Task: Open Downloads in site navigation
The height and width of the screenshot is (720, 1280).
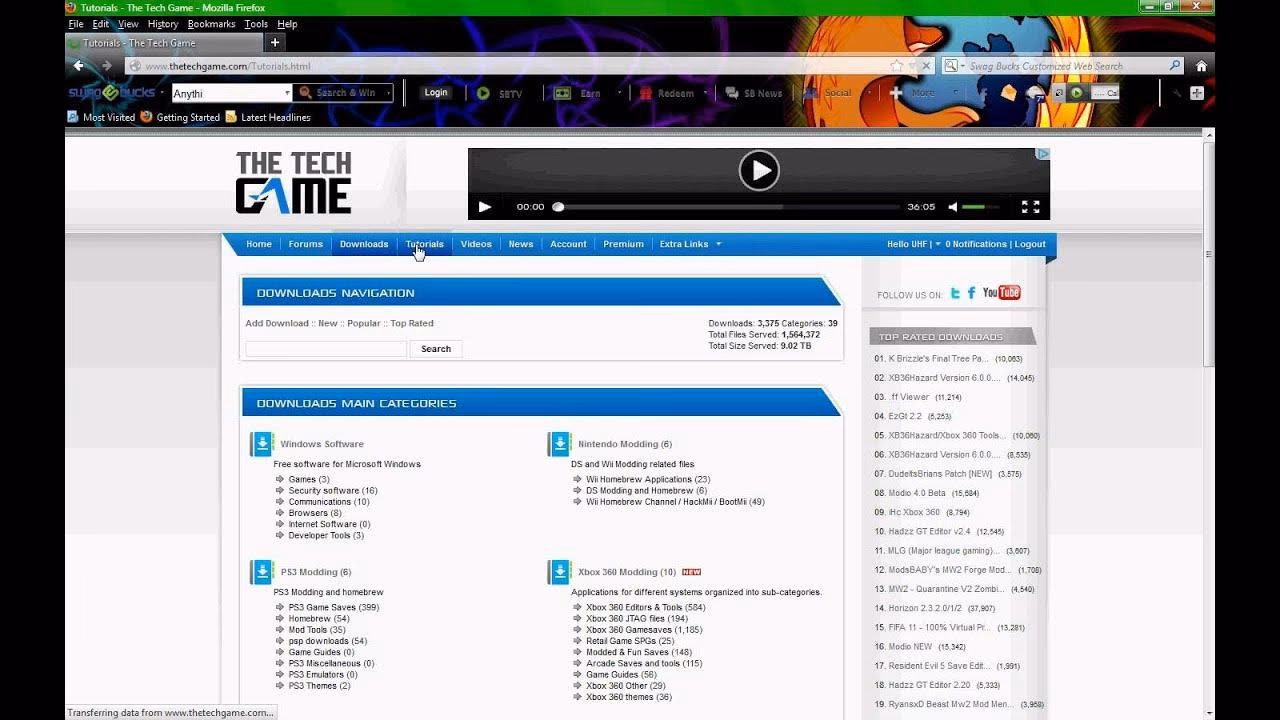Action: tap(364, 244)
